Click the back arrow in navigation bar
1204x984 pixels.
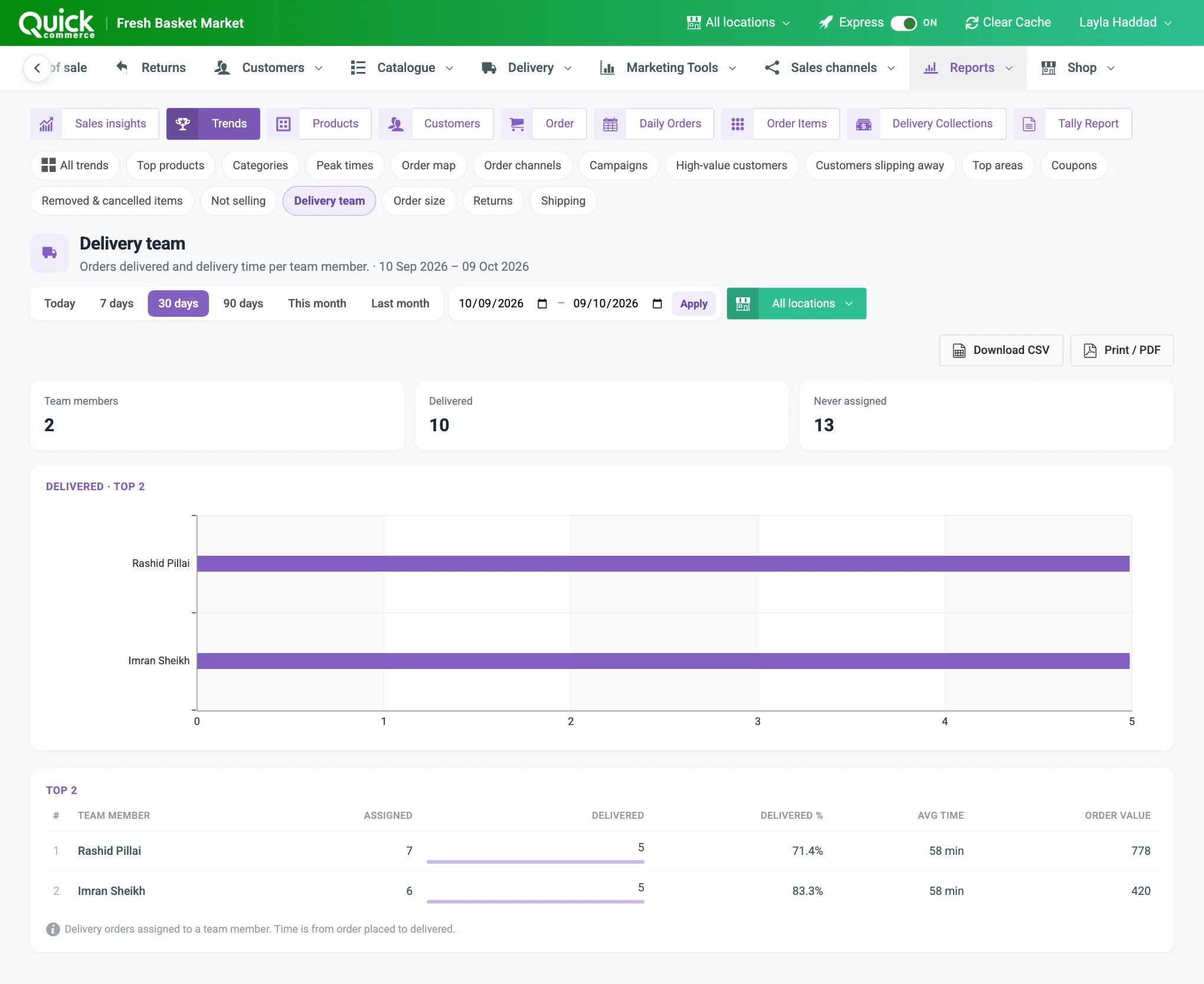[x=37, y=68]
